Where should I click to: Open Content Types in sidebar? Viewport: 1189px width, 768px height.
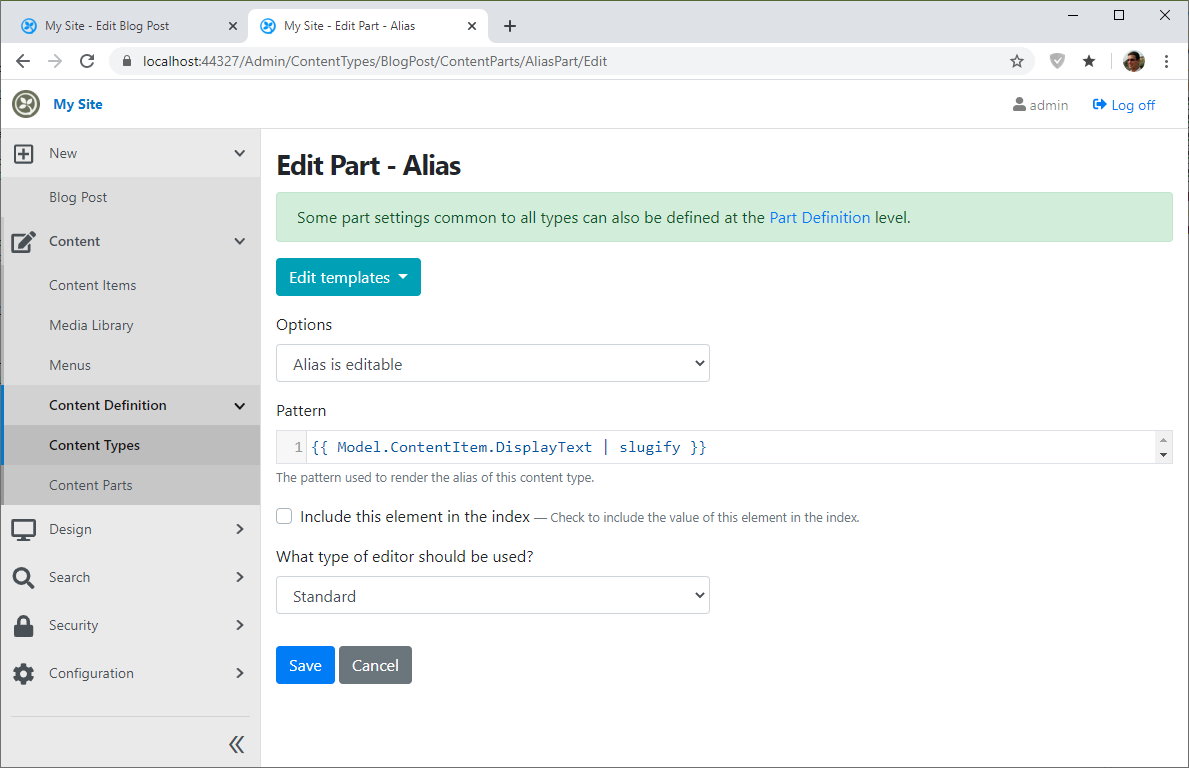pyautogui.click(x=95, y=446)
